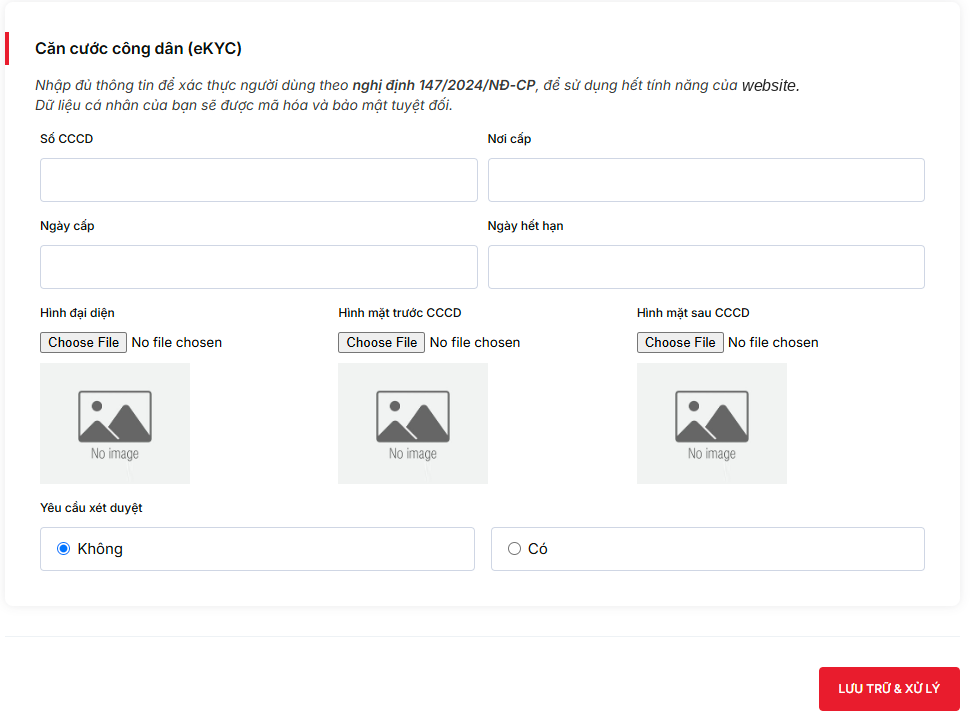Focus the Nơi cấp text box

click(x=706, y=180)
